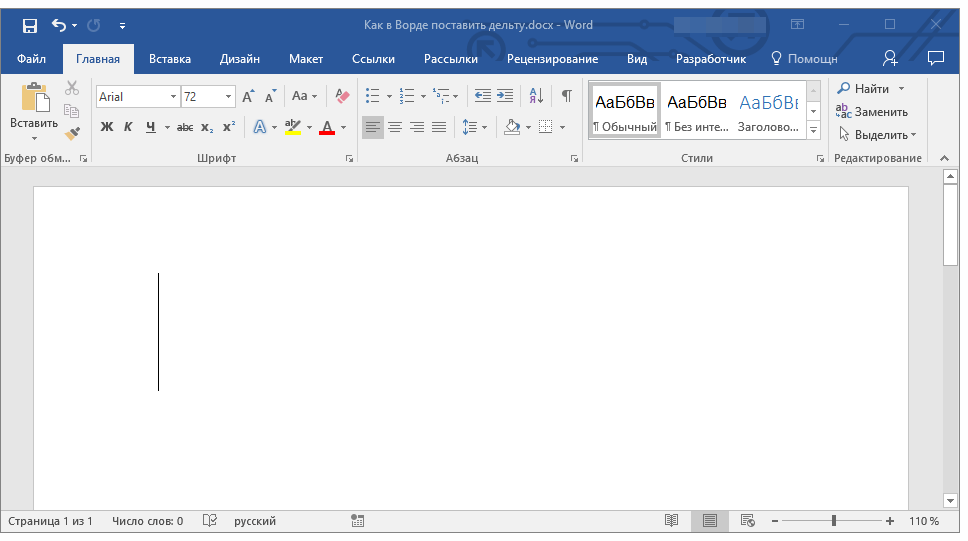
Task: Click the Format Painter brush icon
Action: [x=72, y=133]
